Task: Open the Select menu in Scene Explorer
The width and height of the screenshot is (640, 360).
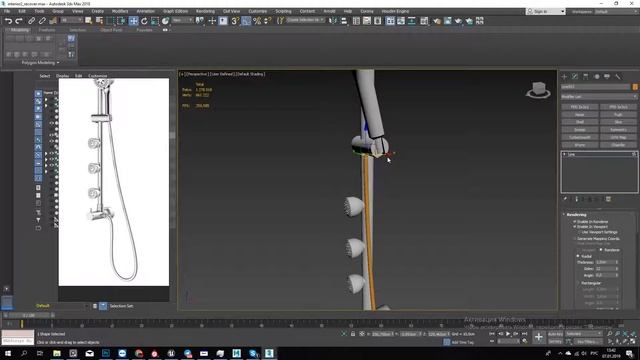Action: coord(44,76)
